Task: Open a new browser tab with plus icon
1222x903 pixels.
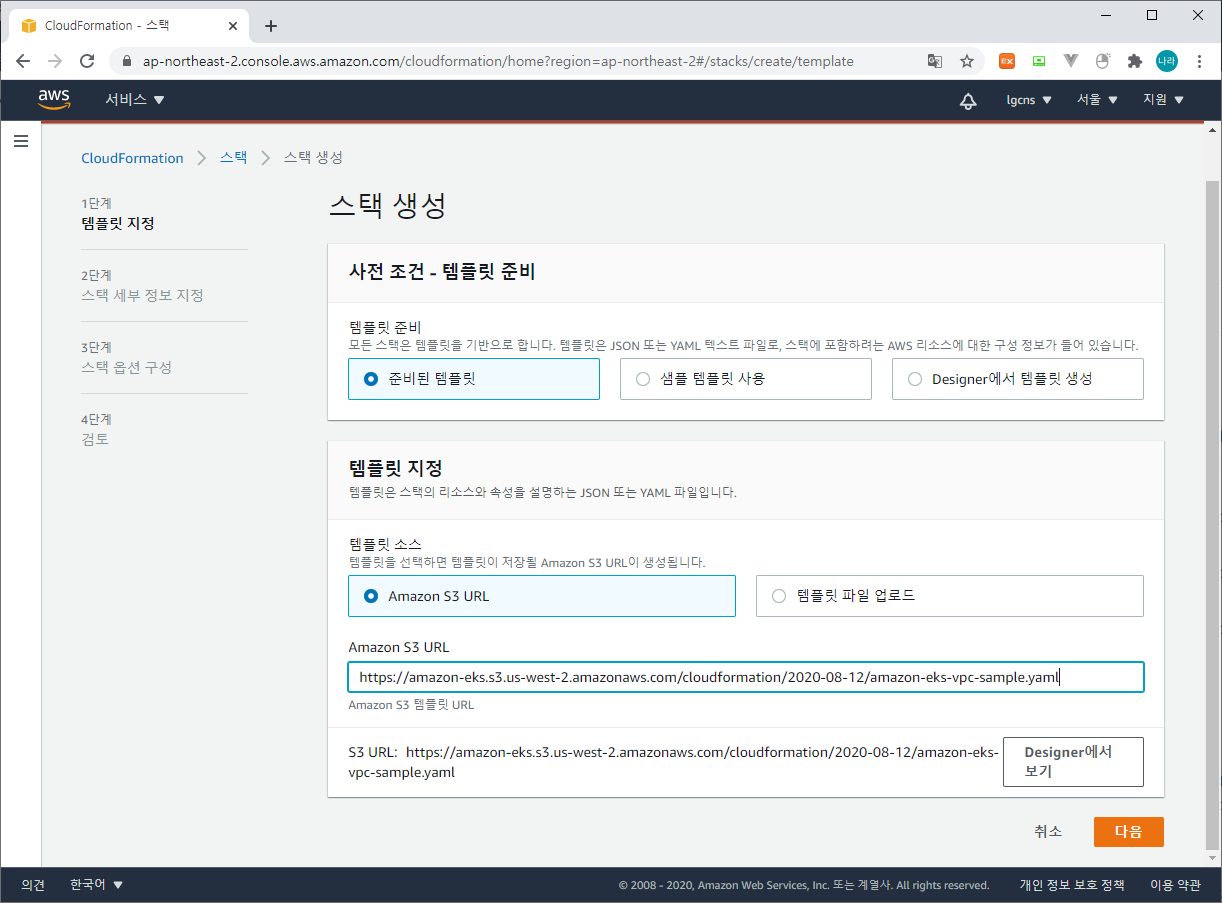Action: tap(270, 26)
